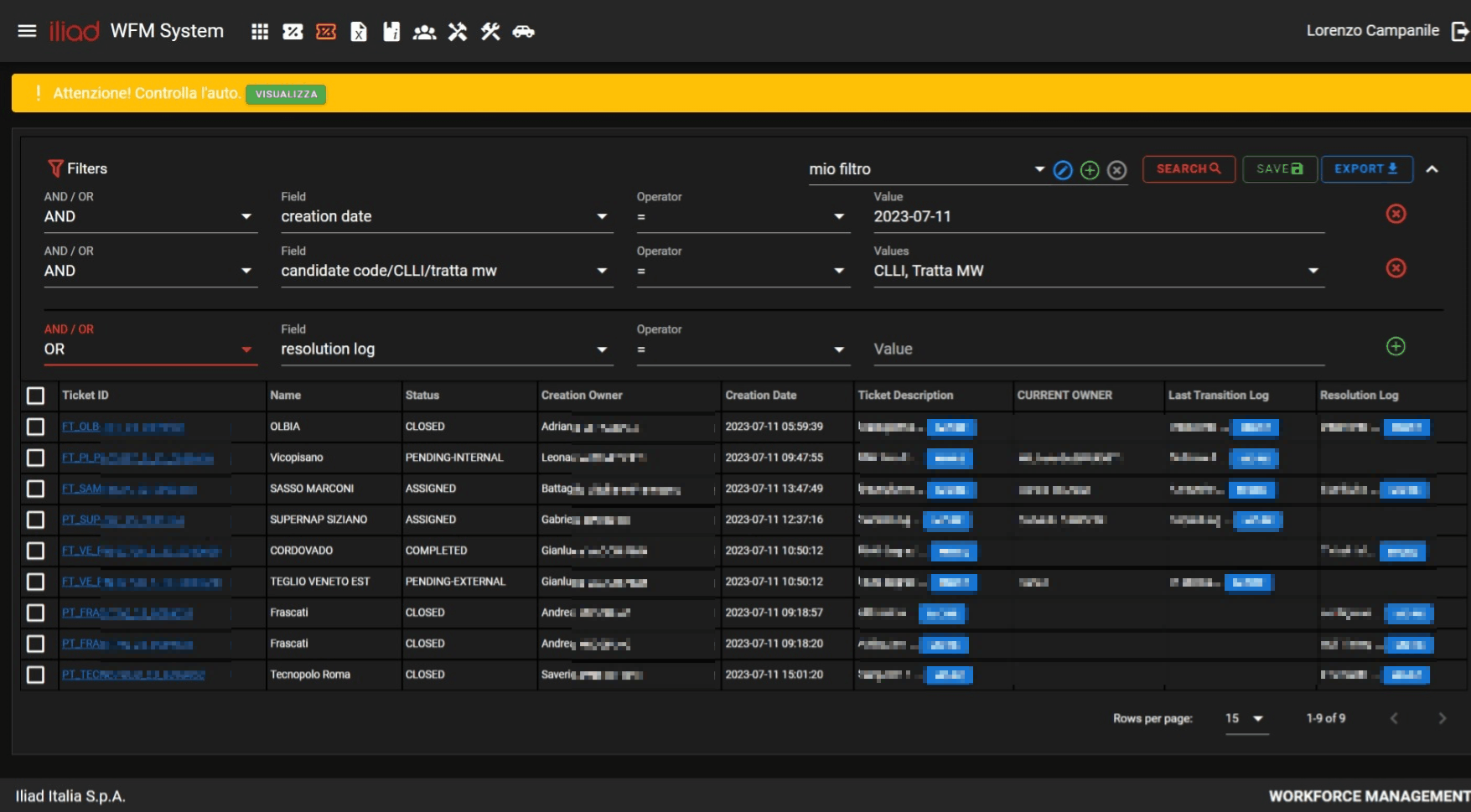
Task: Open Operator dropdown for creation date row
Action: click(743, 216)
